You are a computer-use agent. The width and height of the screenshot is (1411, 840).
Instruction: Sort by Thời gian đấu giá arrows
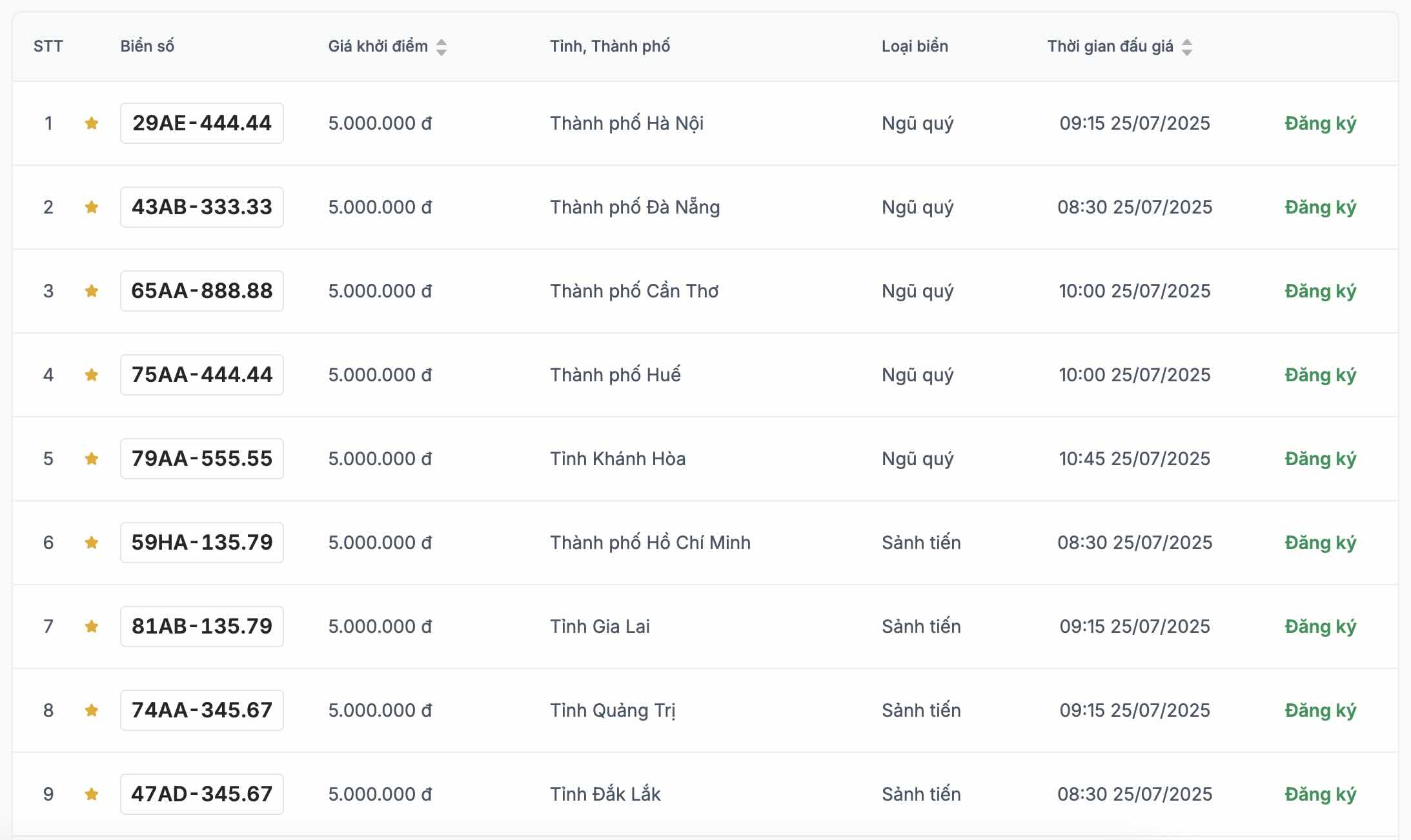[x=1187, y=47]
